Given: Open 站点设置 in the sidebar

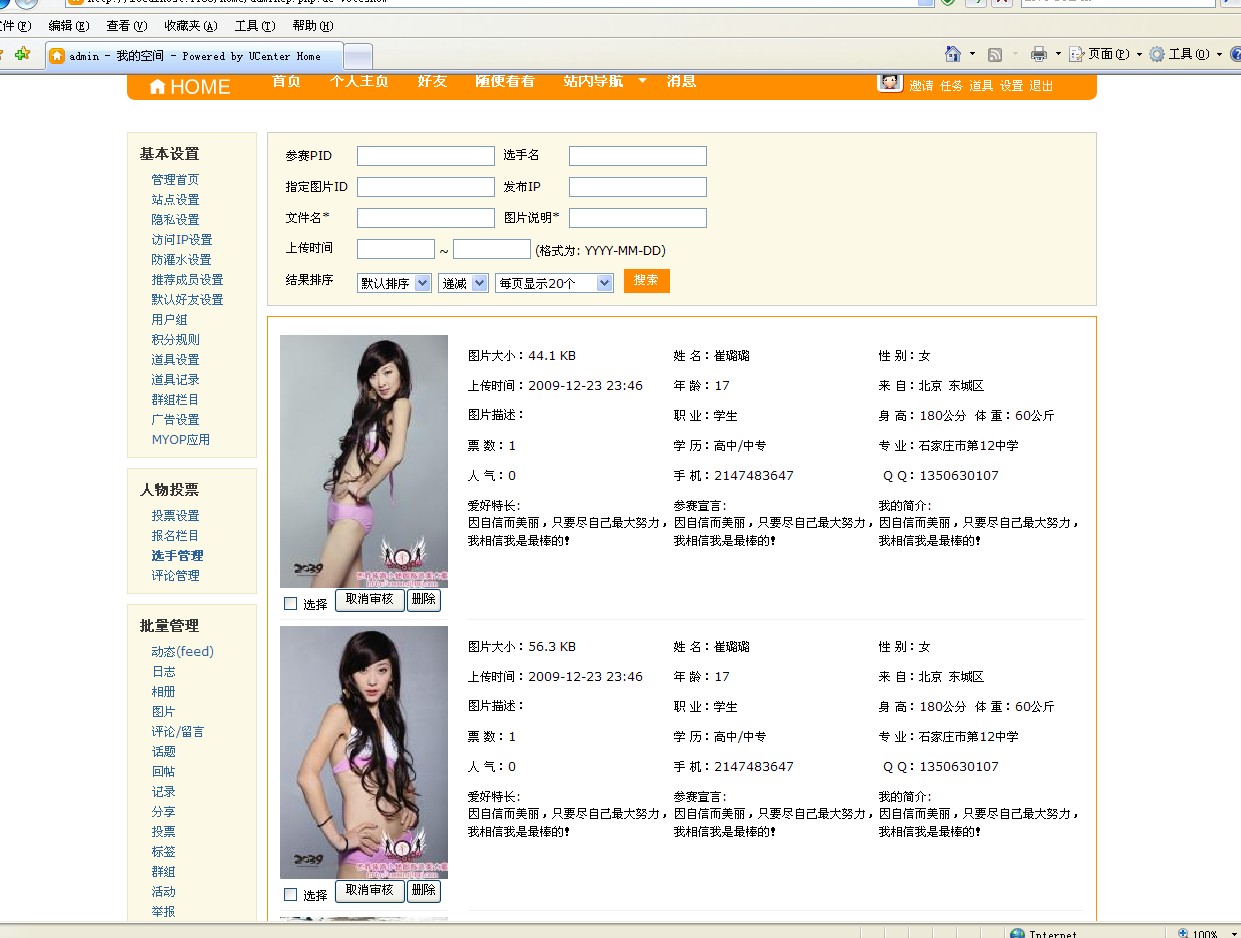Looking at the screenshot, I should (x=175, y=200).
